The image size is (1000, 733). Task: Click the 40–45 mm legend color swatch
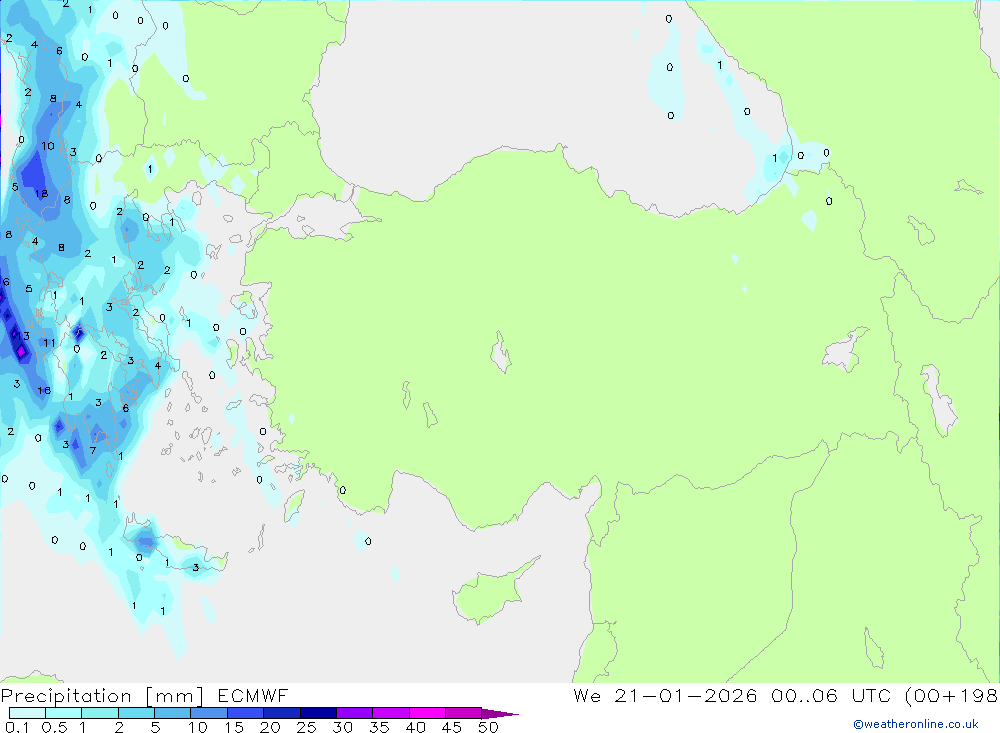427,713
